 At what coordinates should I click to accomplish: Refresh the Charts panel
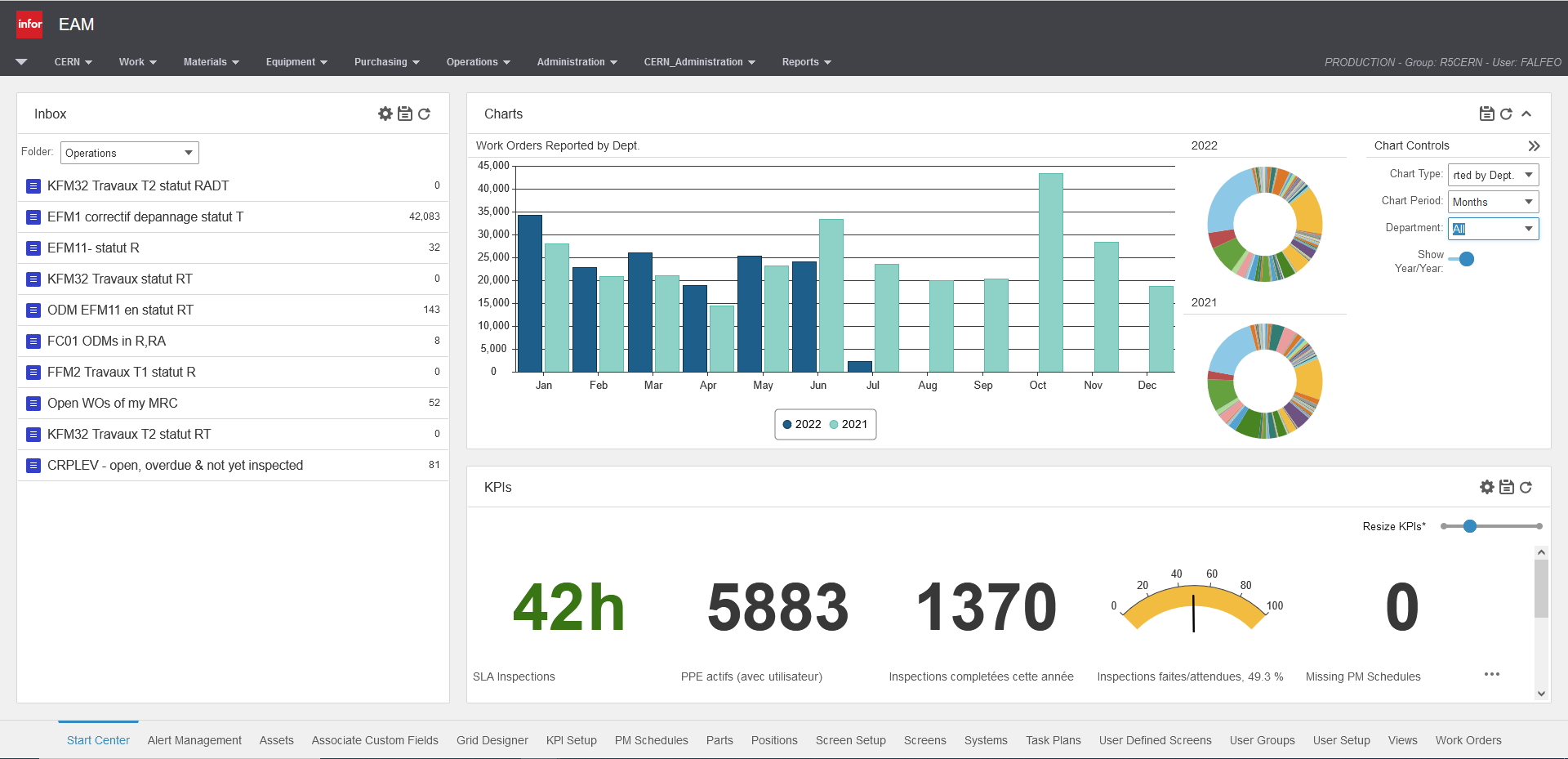pyautogui.click(x=1506, y=114)
